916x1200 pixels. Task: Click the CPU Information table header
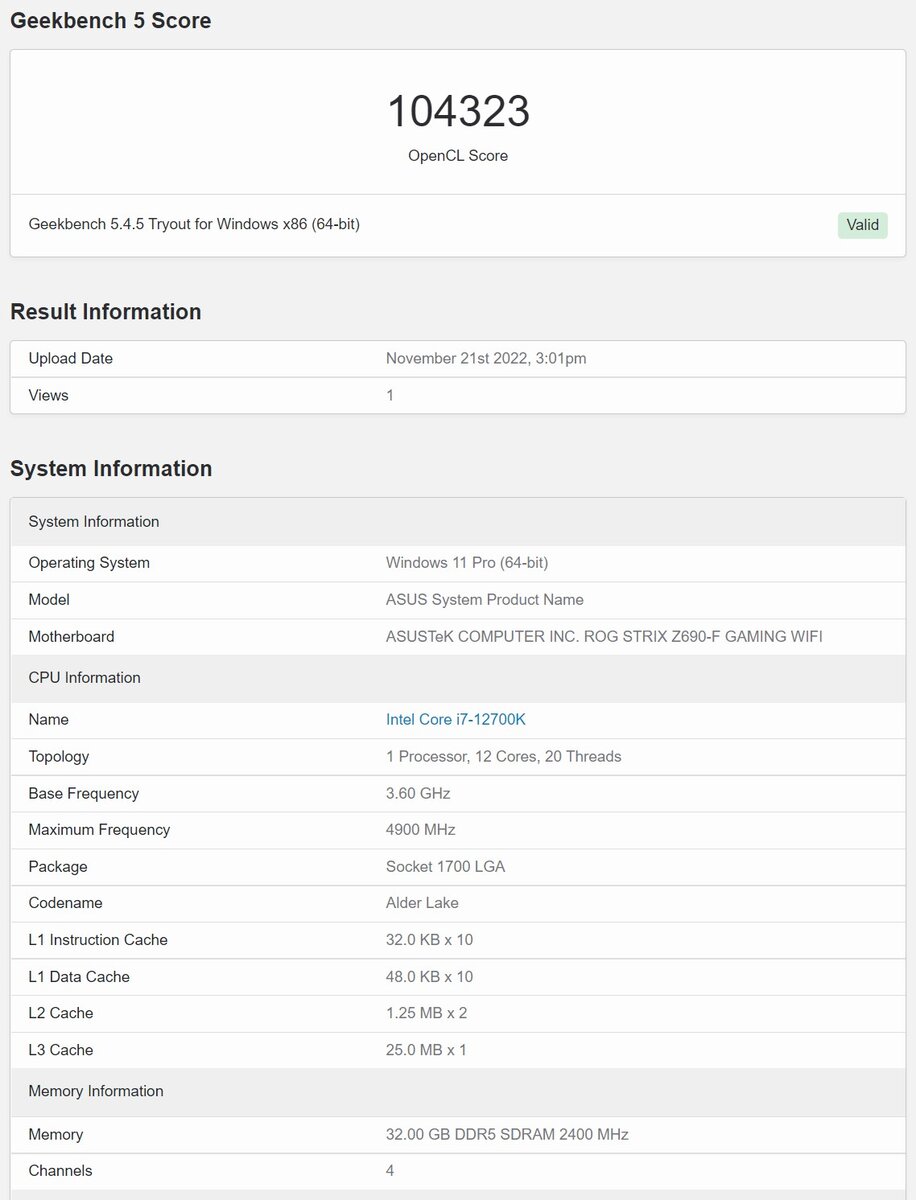click(x=458, y=678)
